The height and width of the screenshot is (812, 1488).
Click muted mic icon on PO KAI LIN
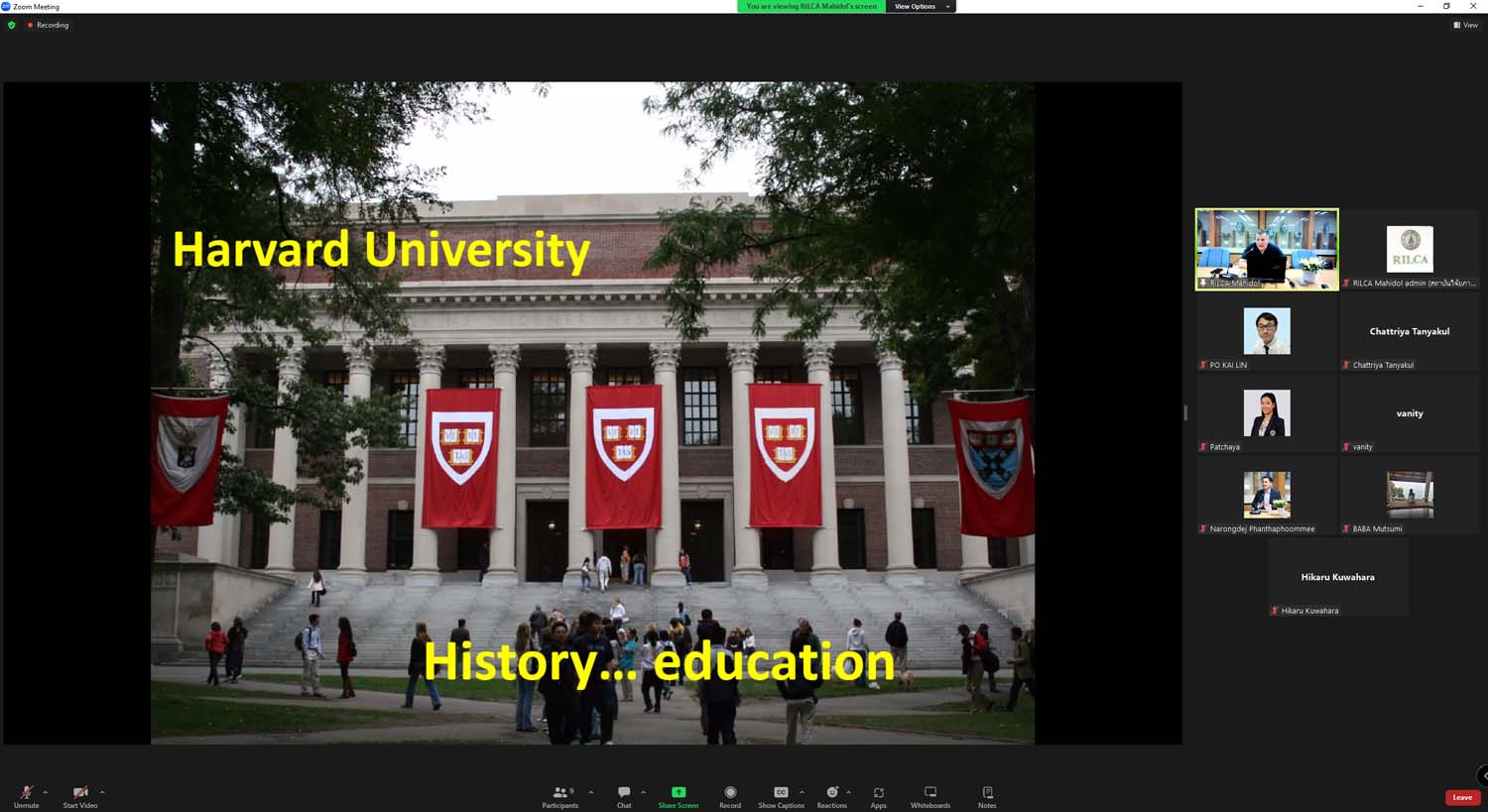1203,365
